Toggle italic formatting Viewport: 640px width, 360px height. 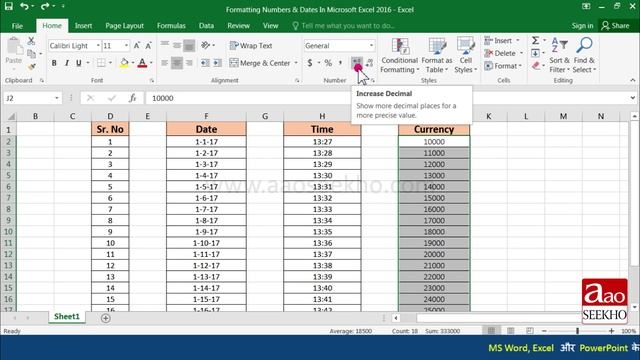pyautogui.click(x=66, y=63)
